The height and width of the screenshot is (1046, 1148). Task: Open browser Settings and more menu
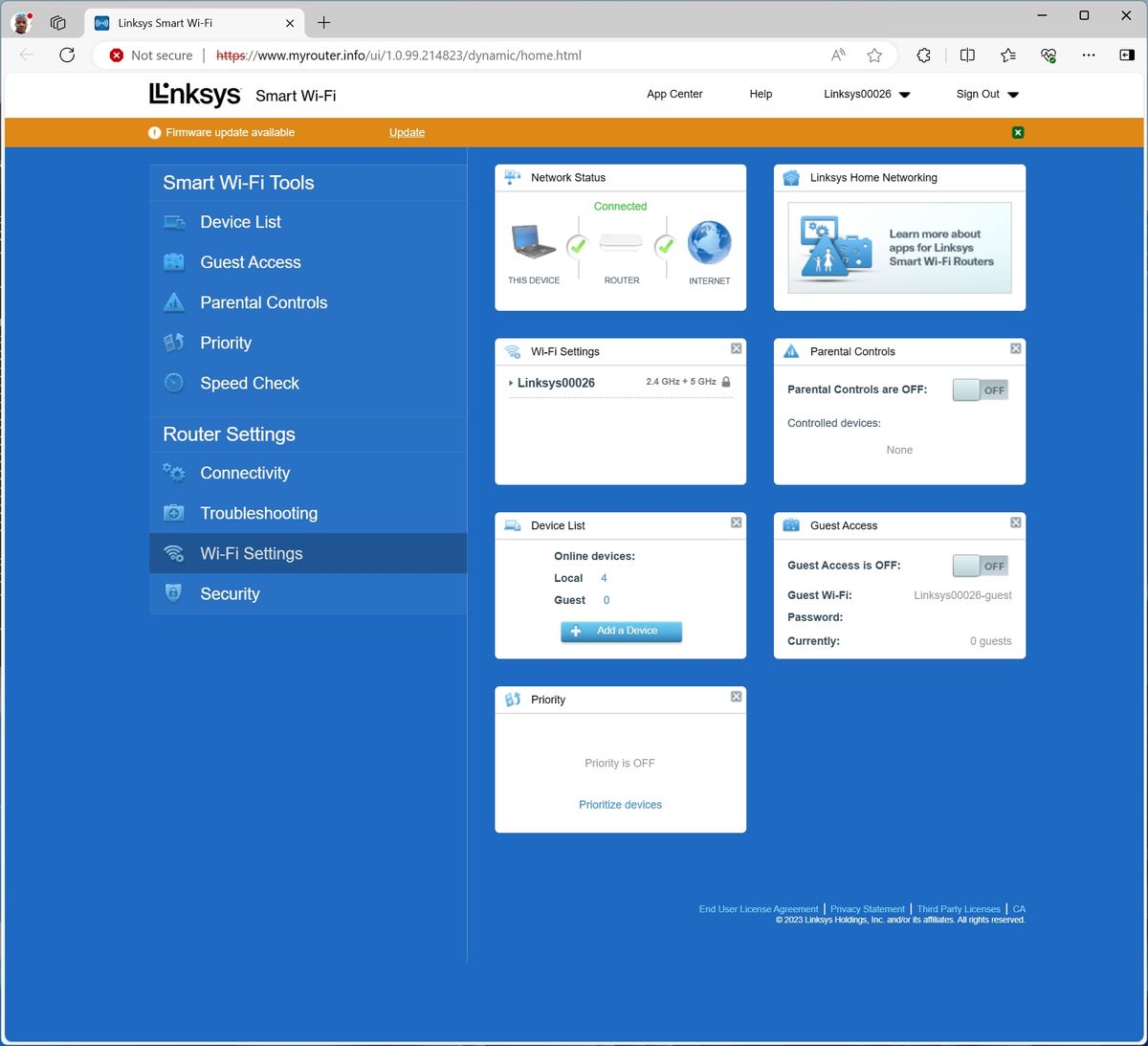[1089, 56]
